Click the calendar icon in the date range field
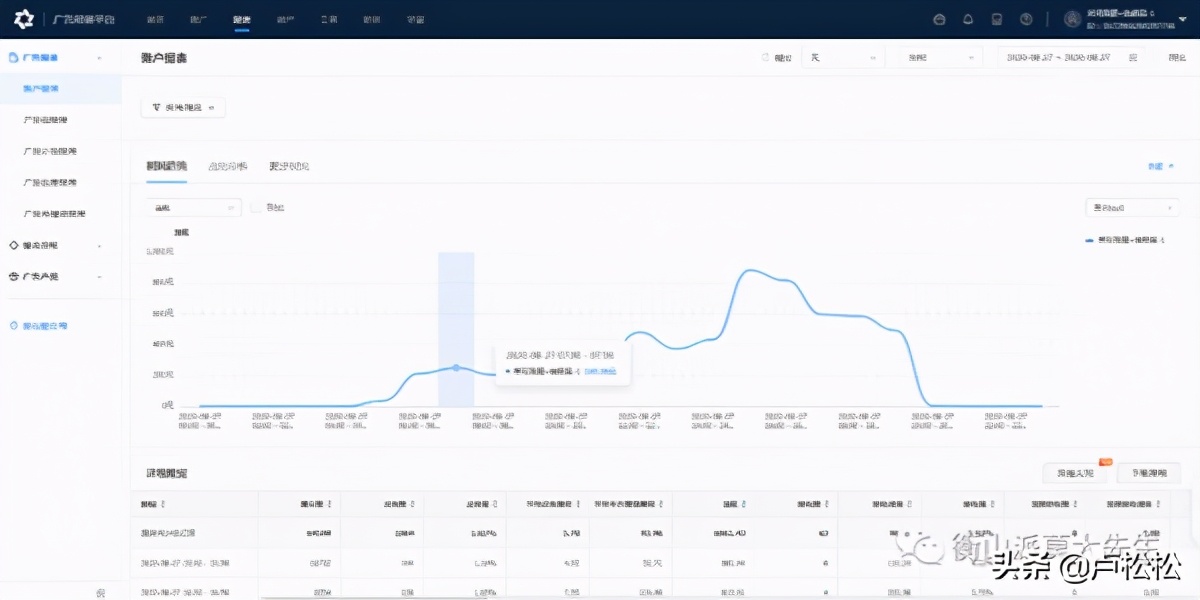 (1132, 58)
